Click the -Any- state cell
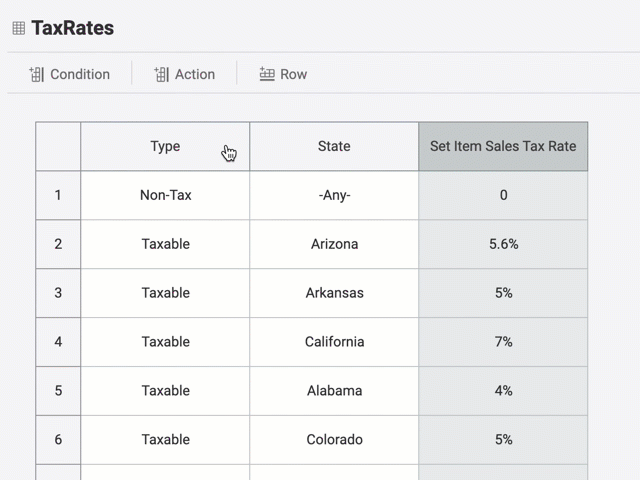 pos(334,195)
